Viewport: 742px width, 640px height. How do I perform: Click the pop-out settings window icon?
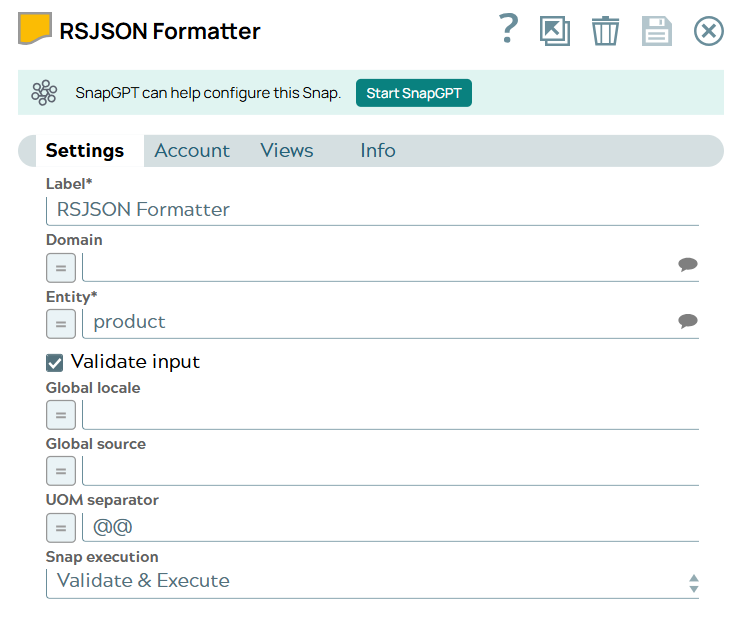click(x=554, y=31)
